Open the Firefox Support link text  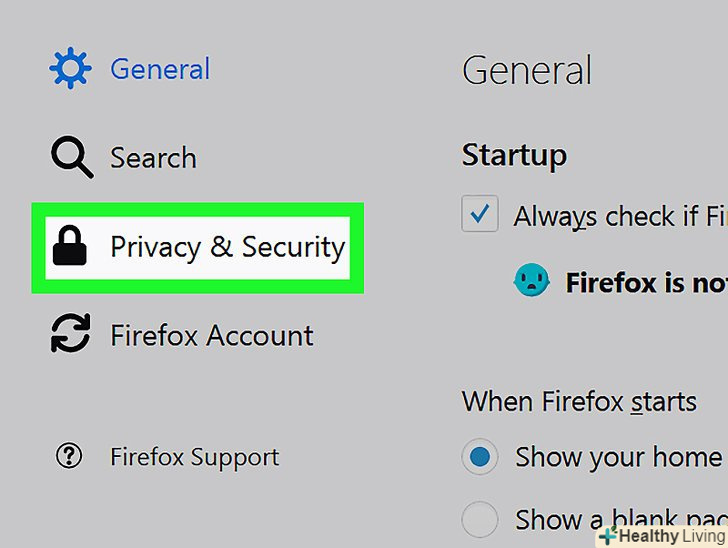pyautogui.click(x=195, y=458)
